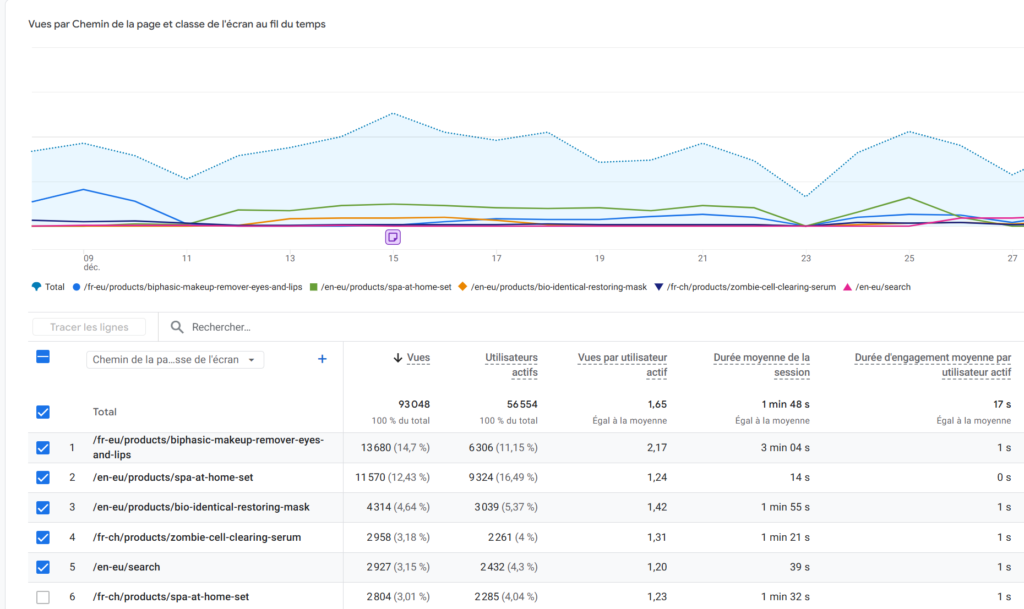Click the orange diamond bio-identical-restoring-mask legend marker
Viewport: 1024px width, 609px height.
tap(462, 287)
